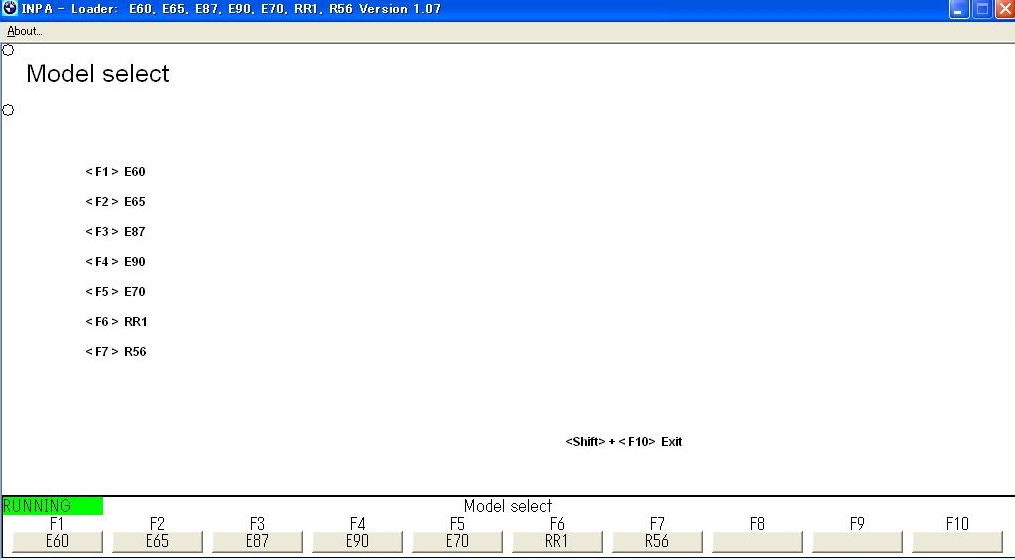Click the '<Shift> + <F10> Exit' text

click(x=623, y=442)
